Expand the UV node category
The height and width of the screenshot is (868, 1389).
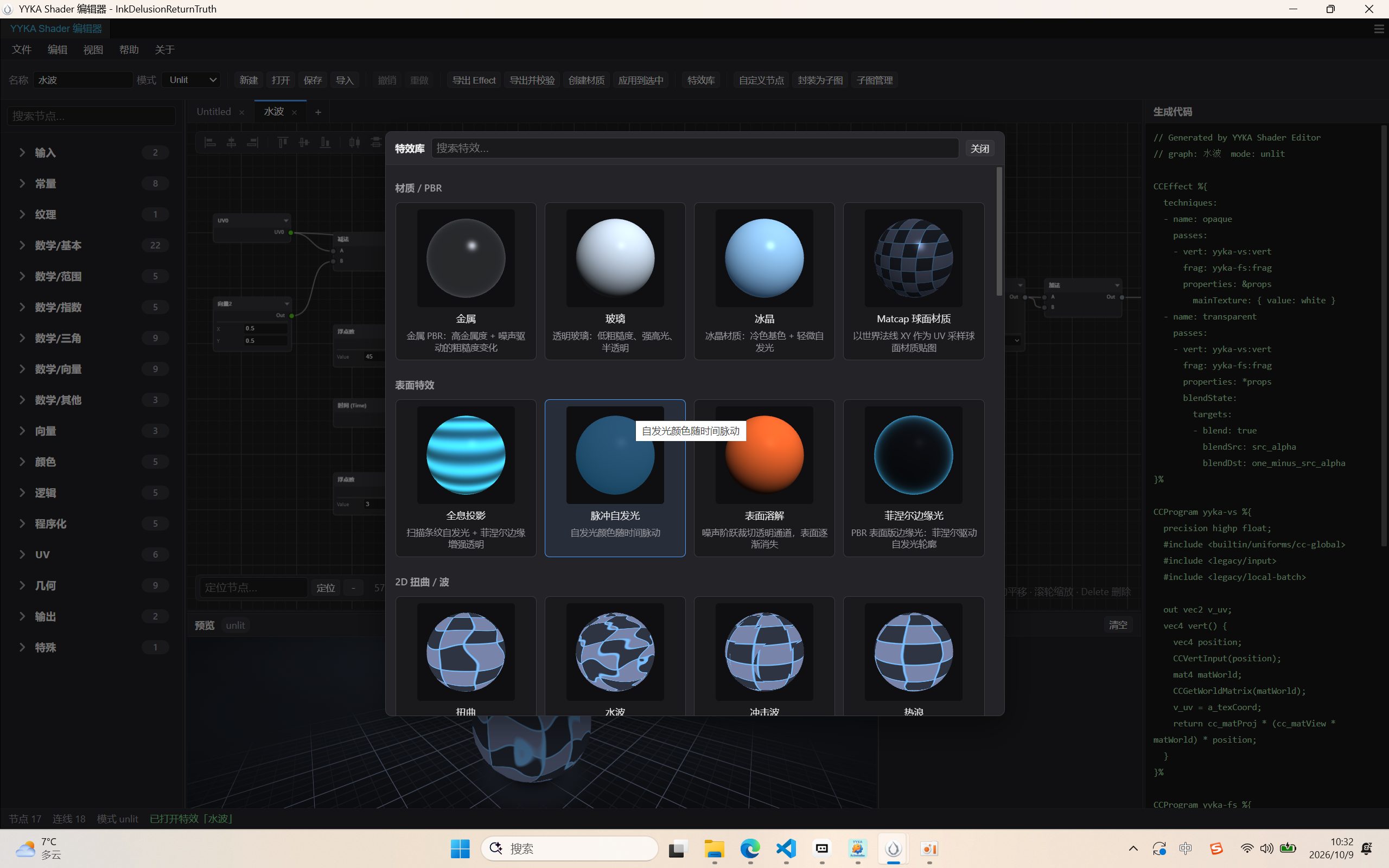click(x=92, y=554)
